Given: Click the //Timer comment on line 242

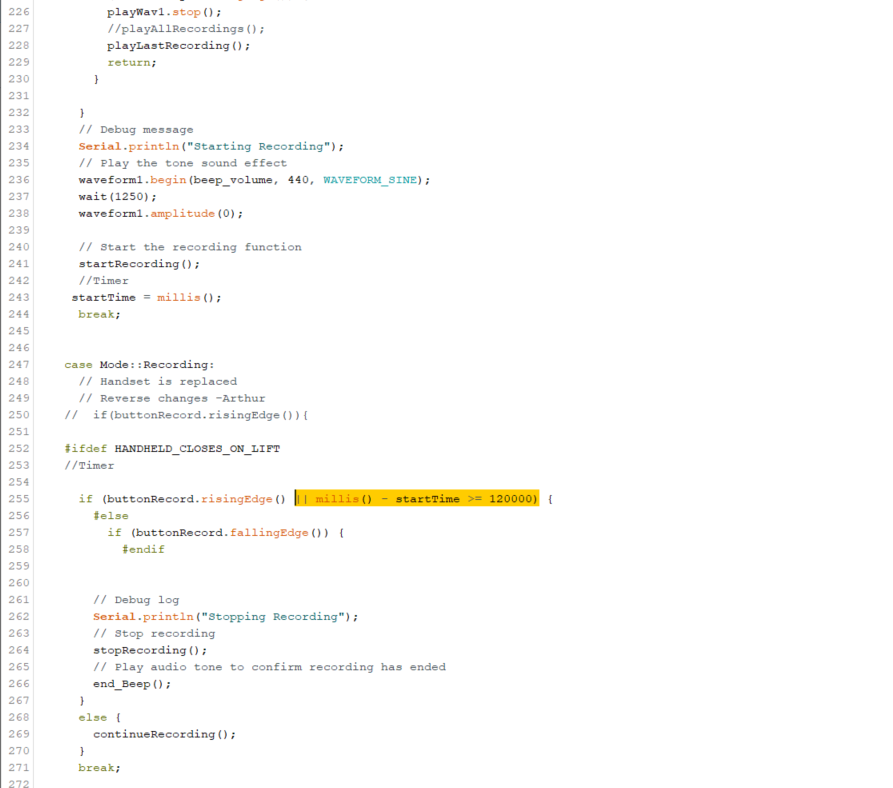Looking at the screenshot, I should tap(104, 281).
